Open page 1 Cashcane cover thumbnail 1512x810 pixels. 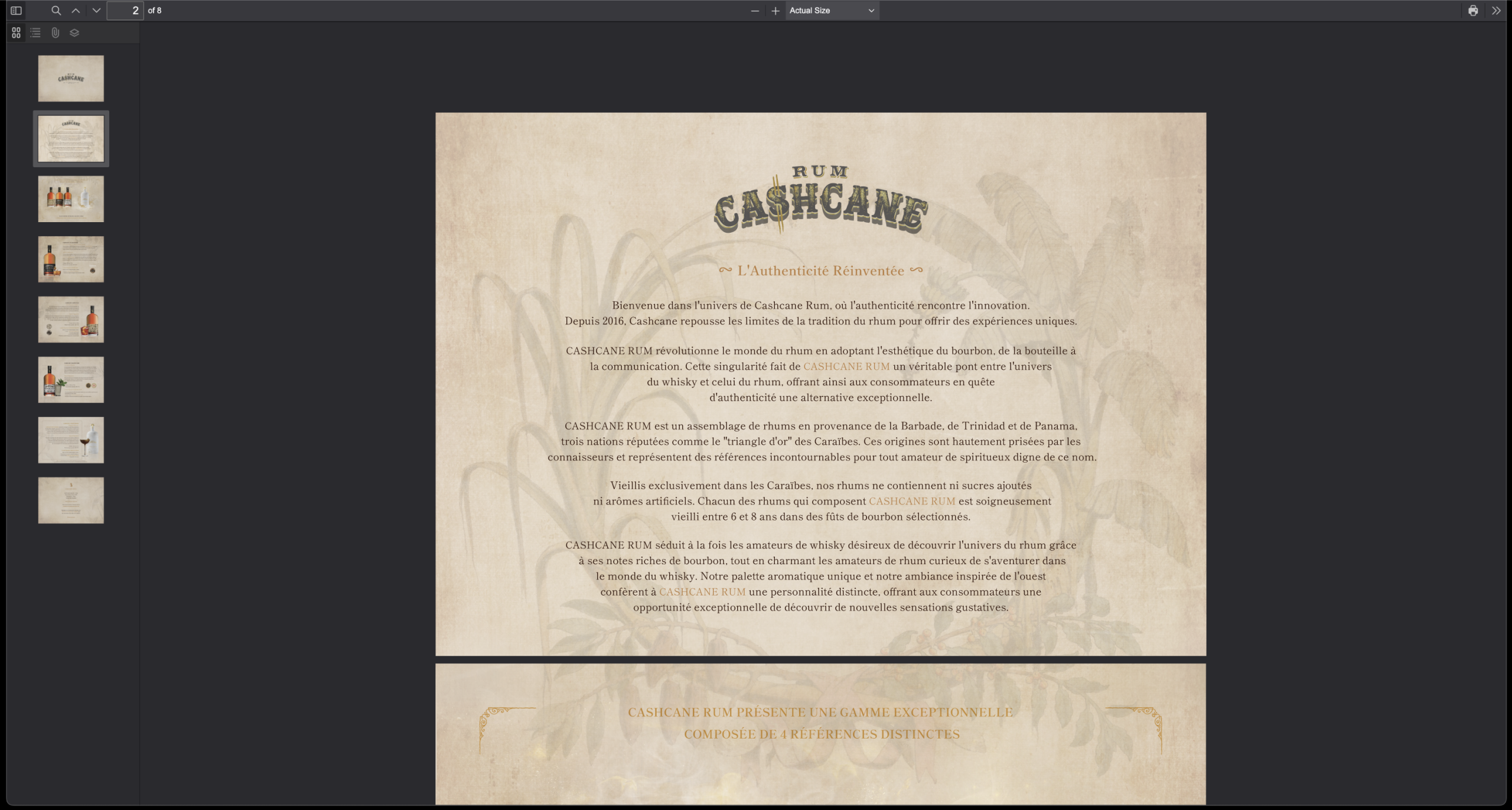[71, 79]
